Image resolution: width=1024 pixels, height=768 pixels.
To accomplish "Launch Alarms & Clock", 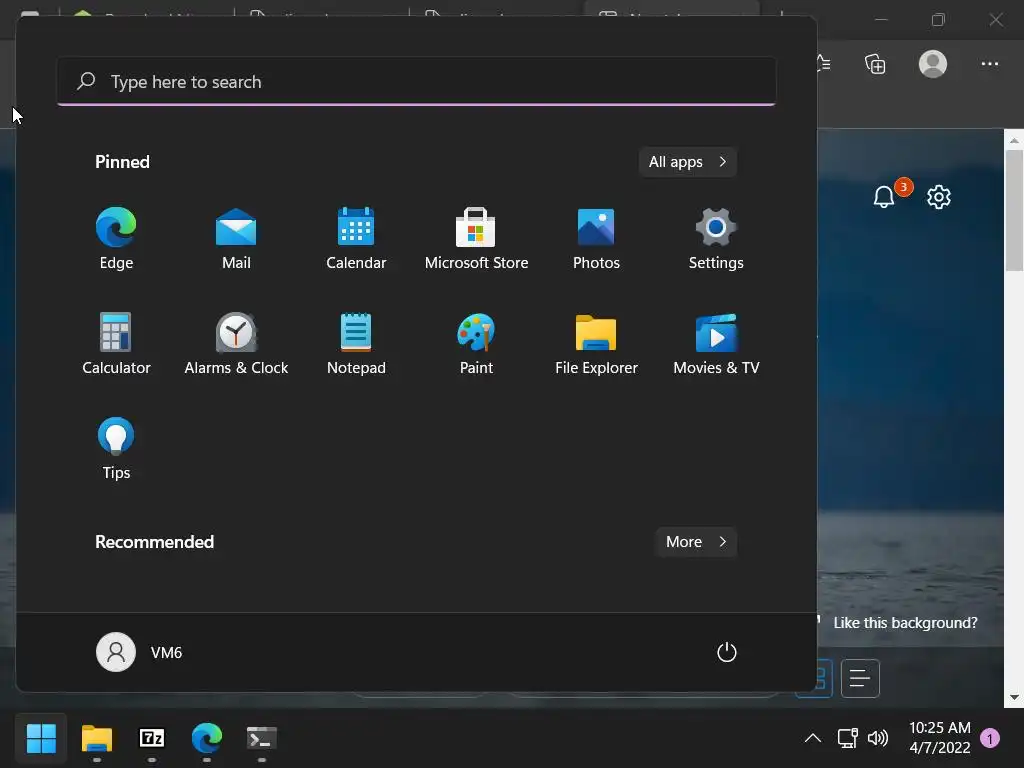I will (x=236, y=344).
